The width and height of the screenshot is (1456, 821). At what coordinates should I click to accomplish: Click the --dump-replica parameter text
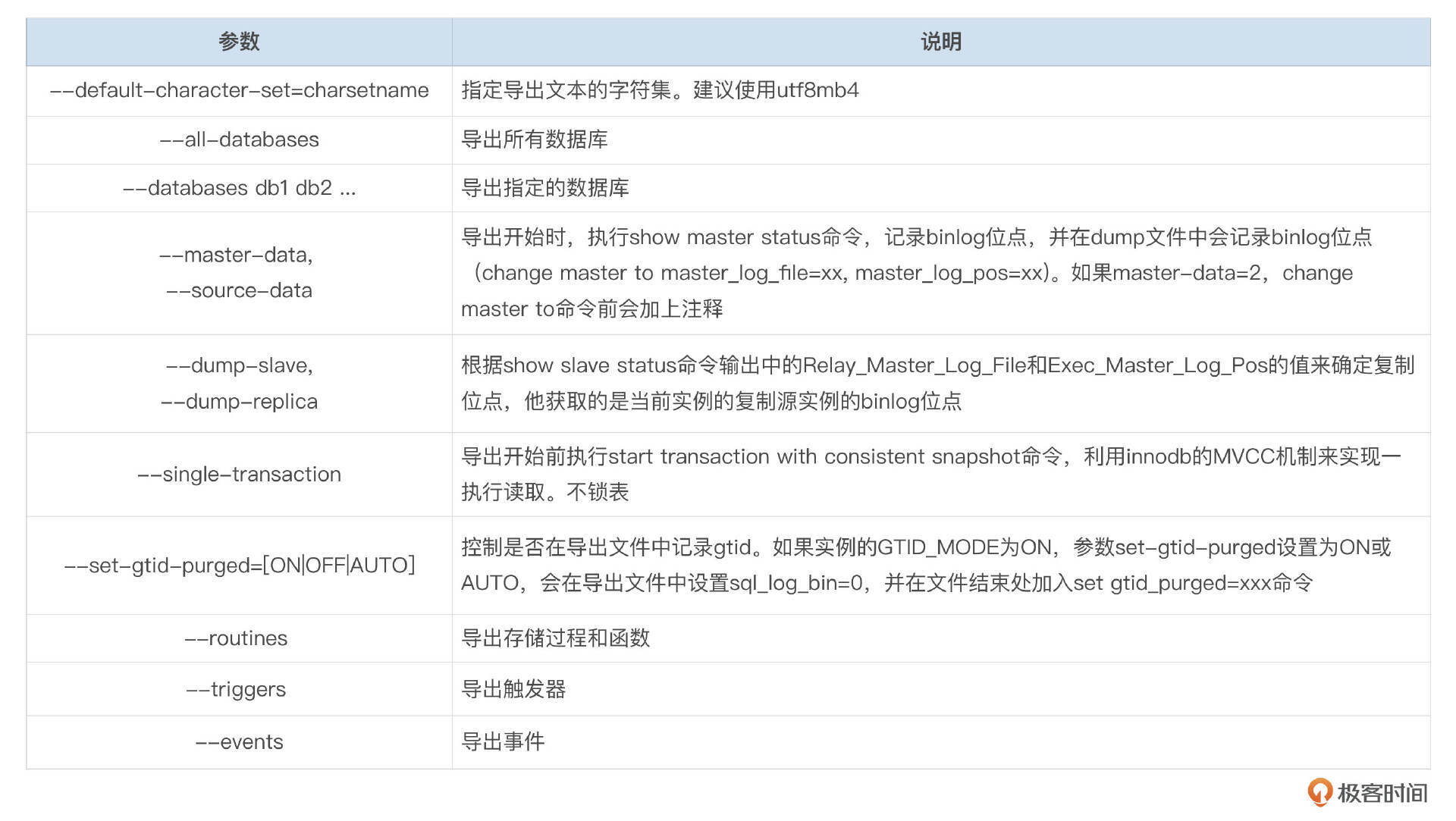(239, 401)
